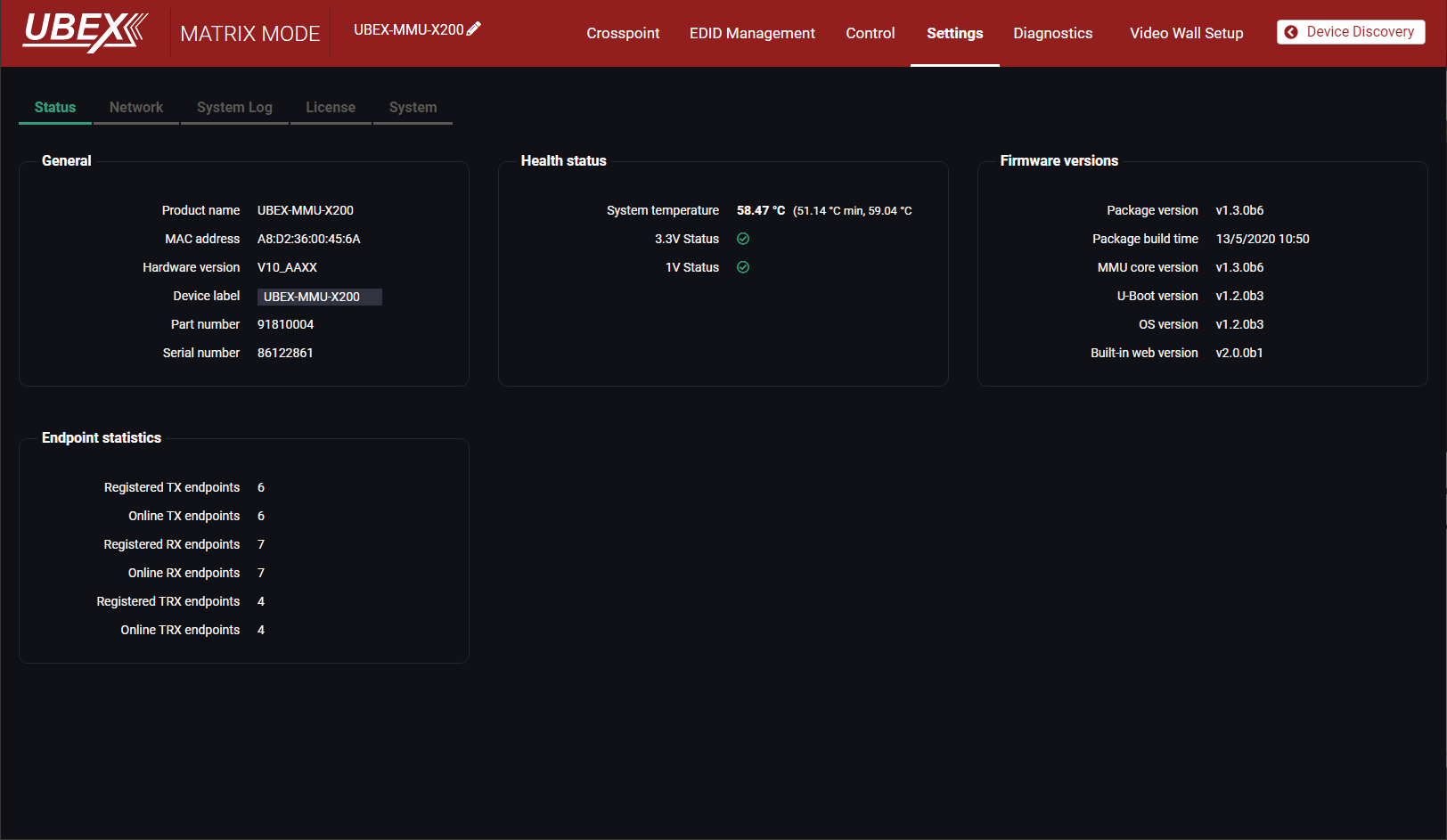Viewport: 1447px width, 840px height.
Task: Click Online TX endpoints count
Action: click(x=261, y=516)
